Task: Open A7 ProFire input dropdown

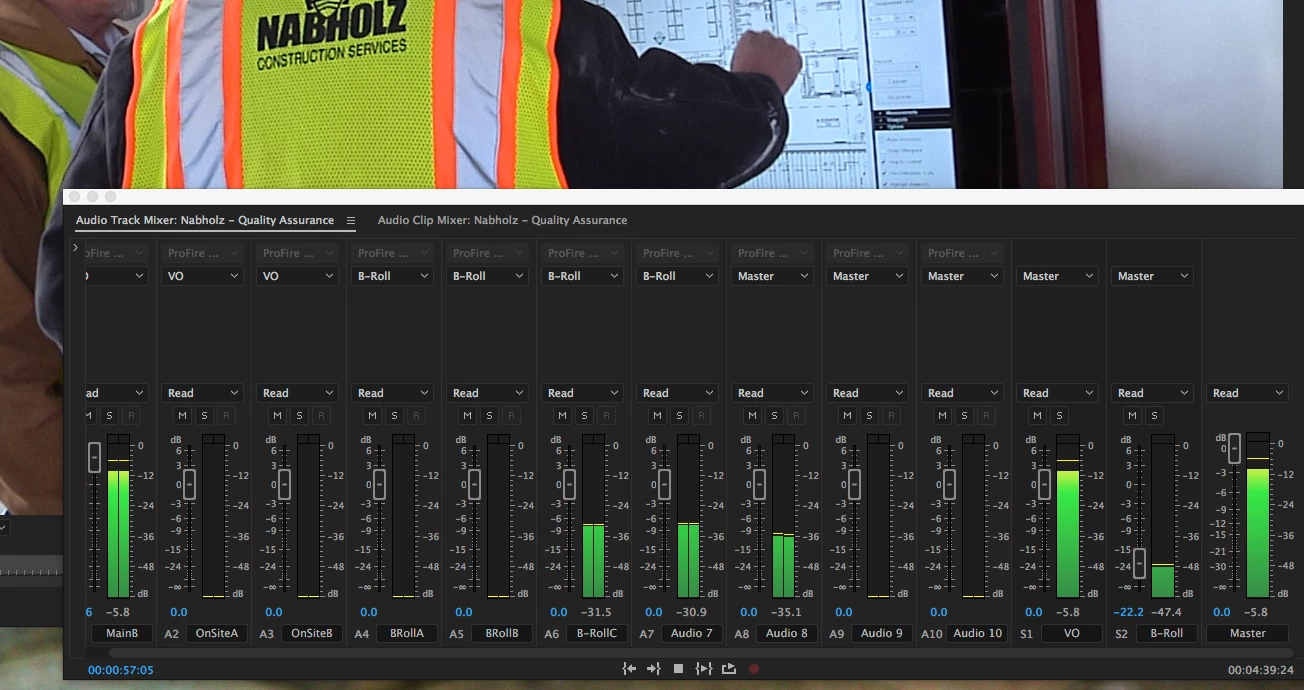Action: click(678, 253)
